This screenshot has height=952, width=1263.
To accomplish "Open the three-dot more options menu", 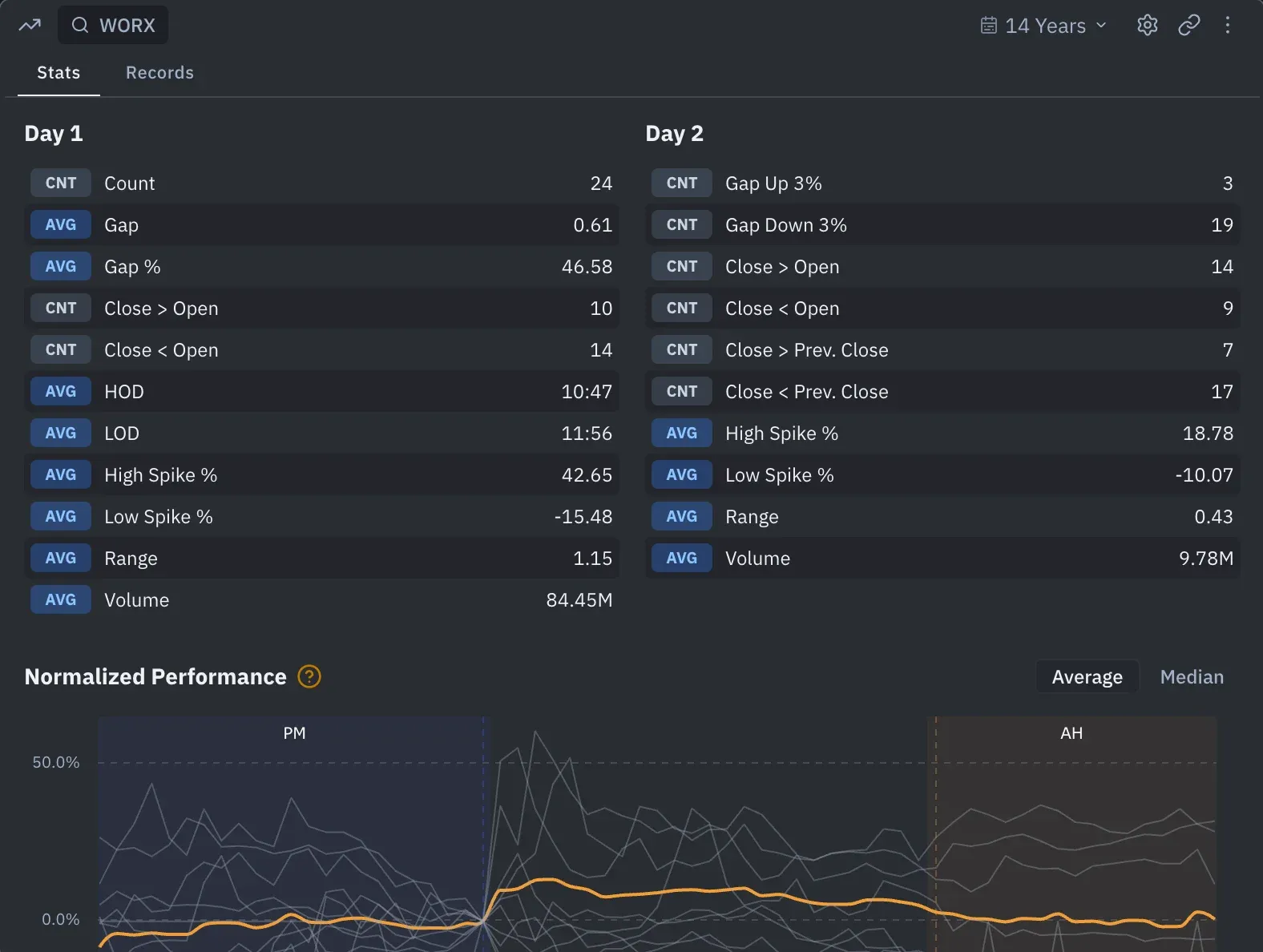I will pos(1228,25).
